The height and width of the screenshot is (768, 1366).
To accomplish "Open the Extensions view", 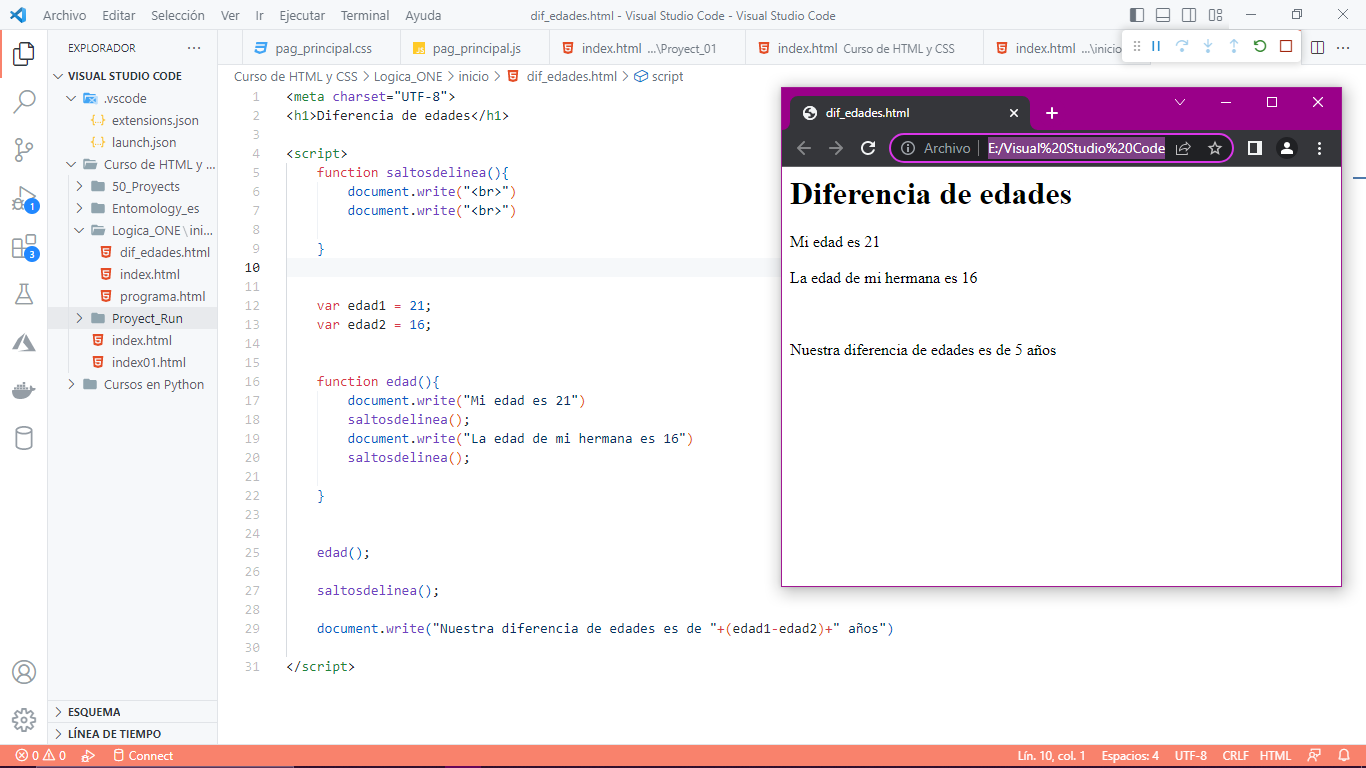I will [x=24, y=247].
